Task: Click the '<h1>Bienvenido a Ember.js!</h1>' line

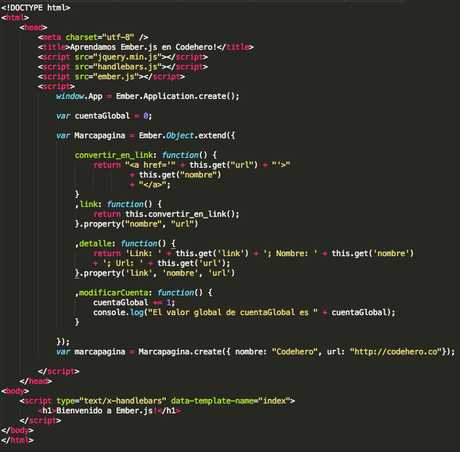Action: 109,411
